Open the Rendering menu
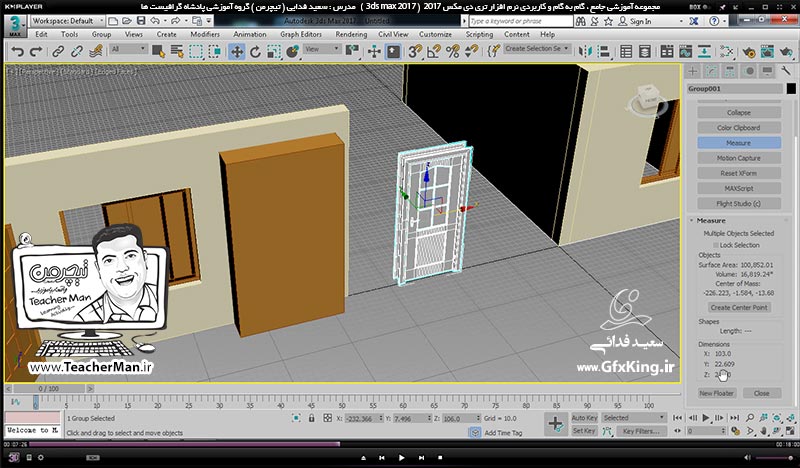 [x=351, y=34]
